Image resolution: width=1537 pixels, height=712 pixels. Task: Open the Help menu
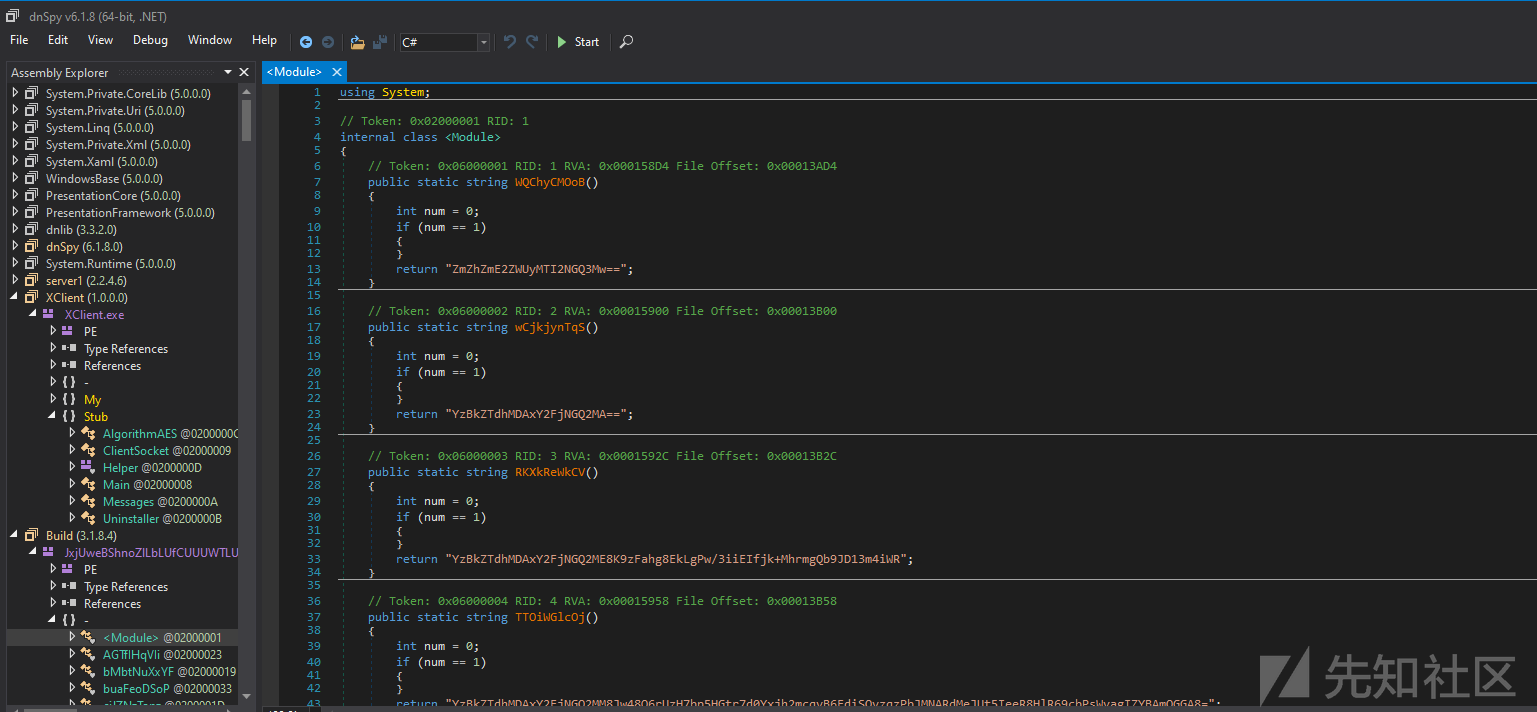pyautogui.click(x=265, y=40)
